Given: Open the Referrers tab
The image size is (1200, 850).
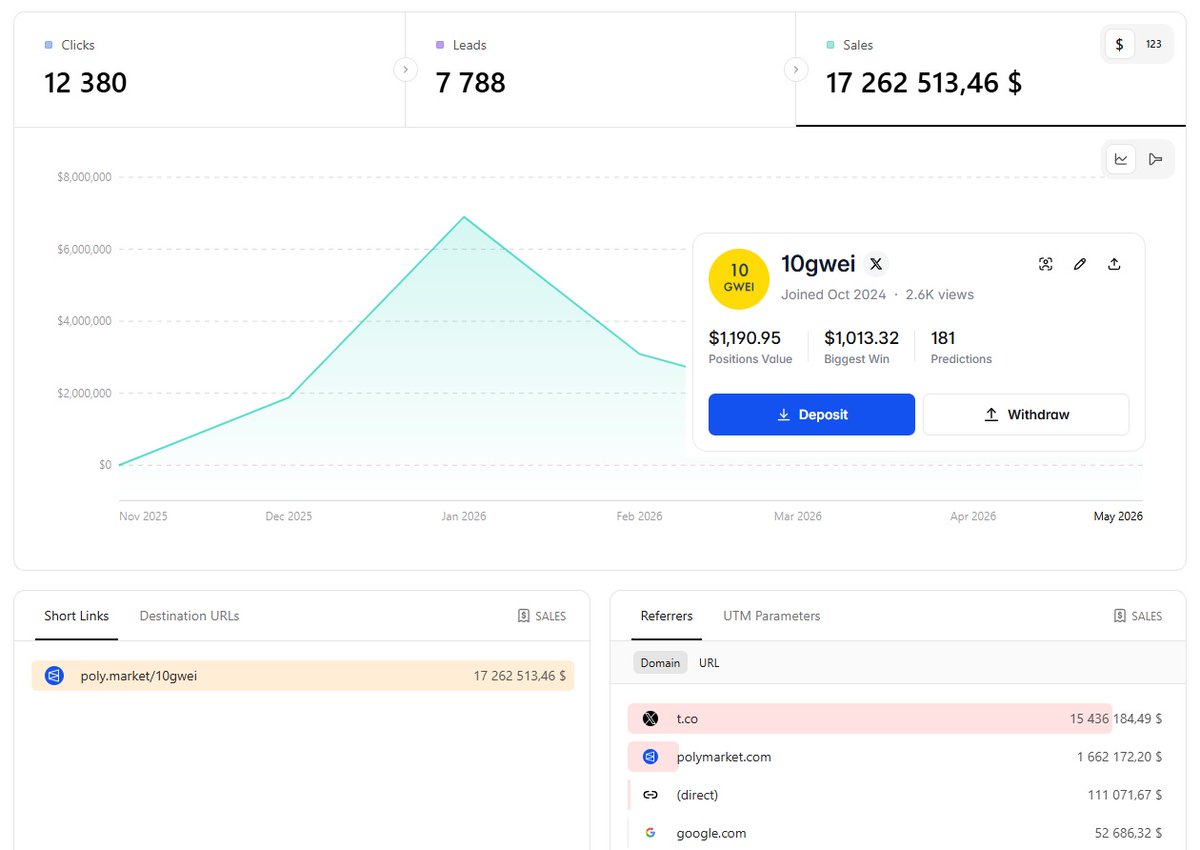Looking at the screenshot, I should 667,616.
